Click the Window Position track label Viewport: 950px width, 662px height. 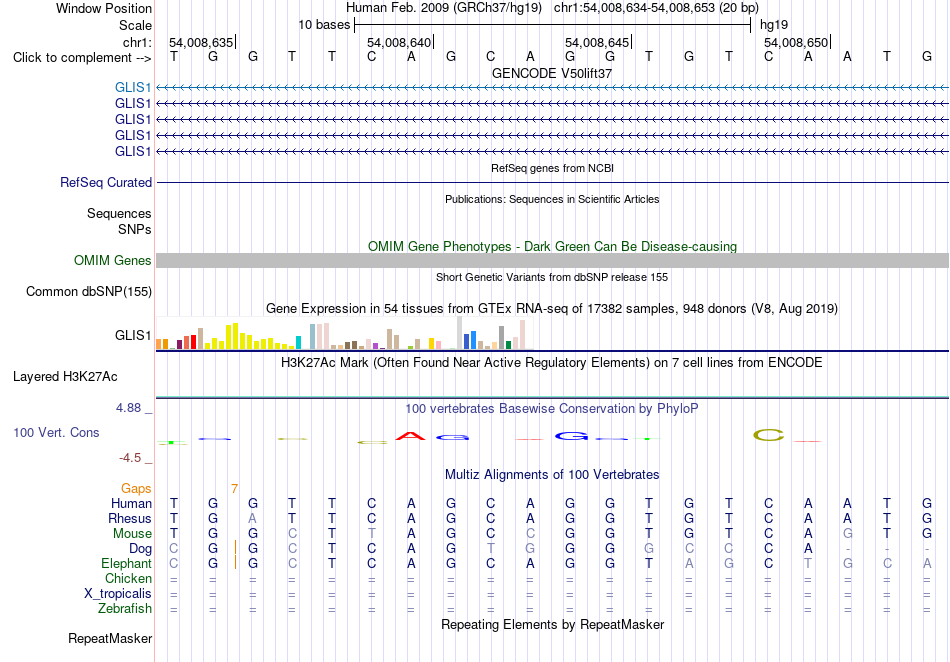point(104,8)
